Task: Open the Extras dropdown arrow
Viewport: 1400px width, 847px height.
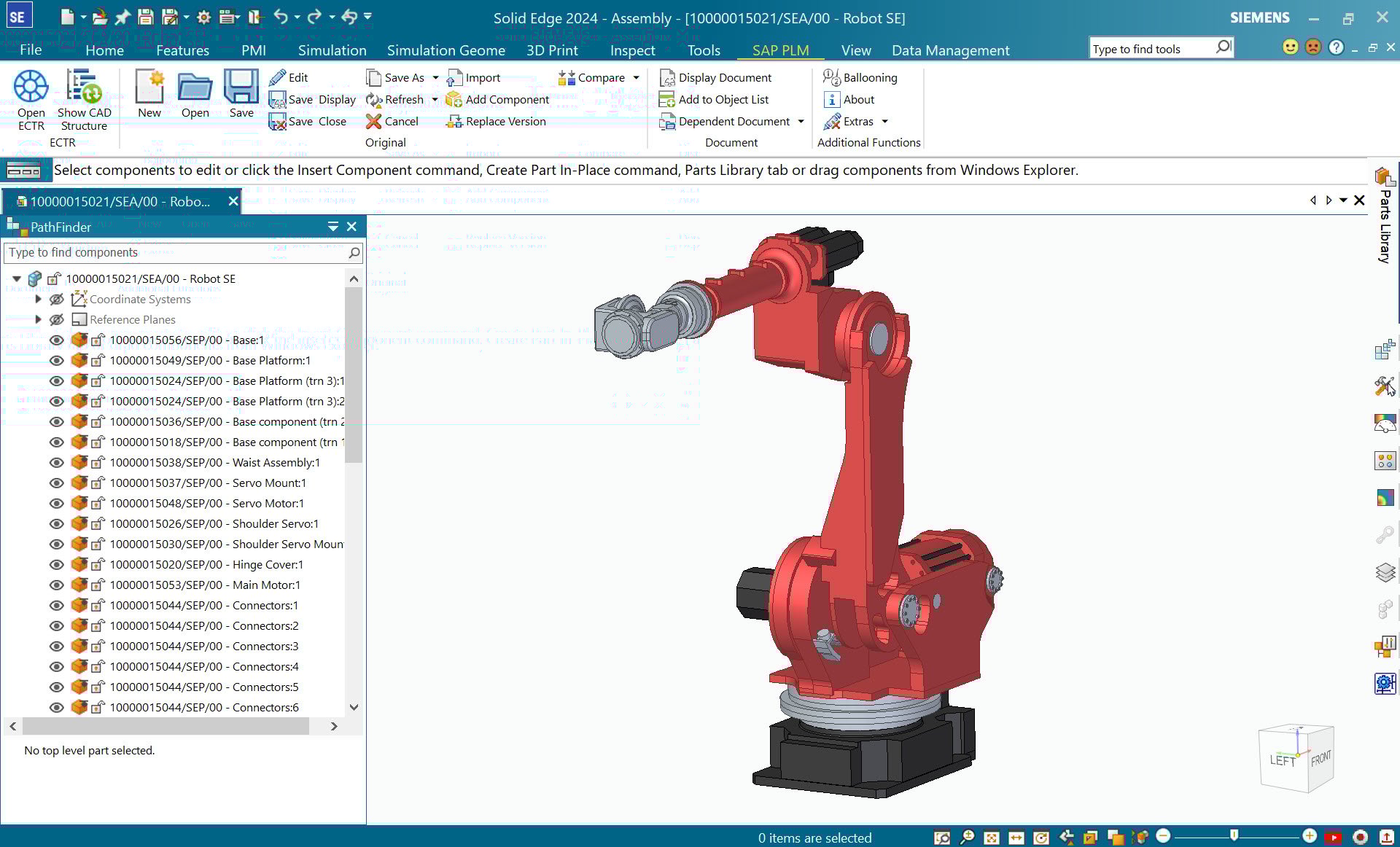Action: (x=884, y=121)
